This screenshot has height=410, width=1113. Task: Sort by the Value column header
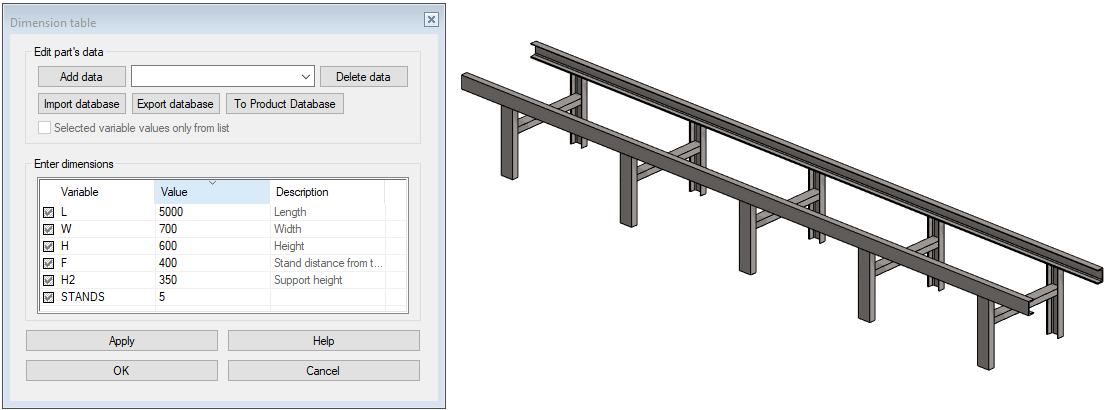[212, 192]
